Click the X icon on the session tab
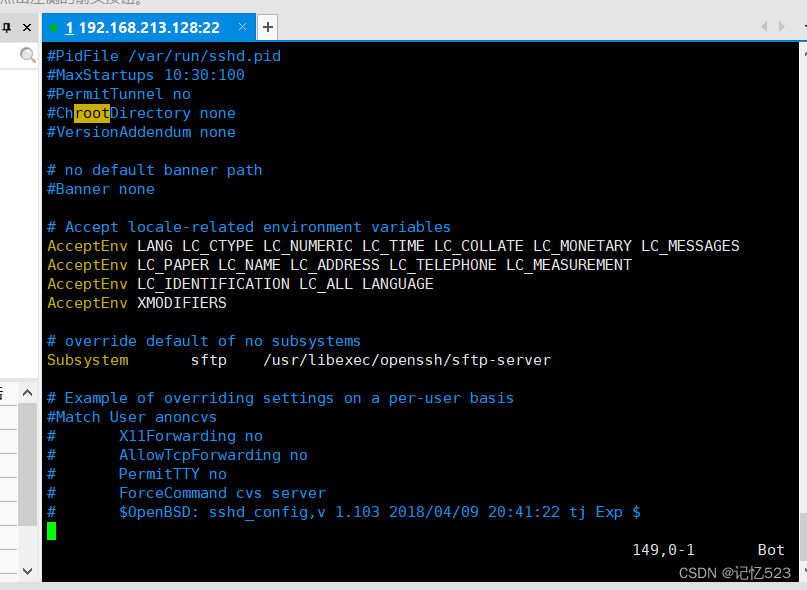The image size is (807, 590). pos(240,26)
